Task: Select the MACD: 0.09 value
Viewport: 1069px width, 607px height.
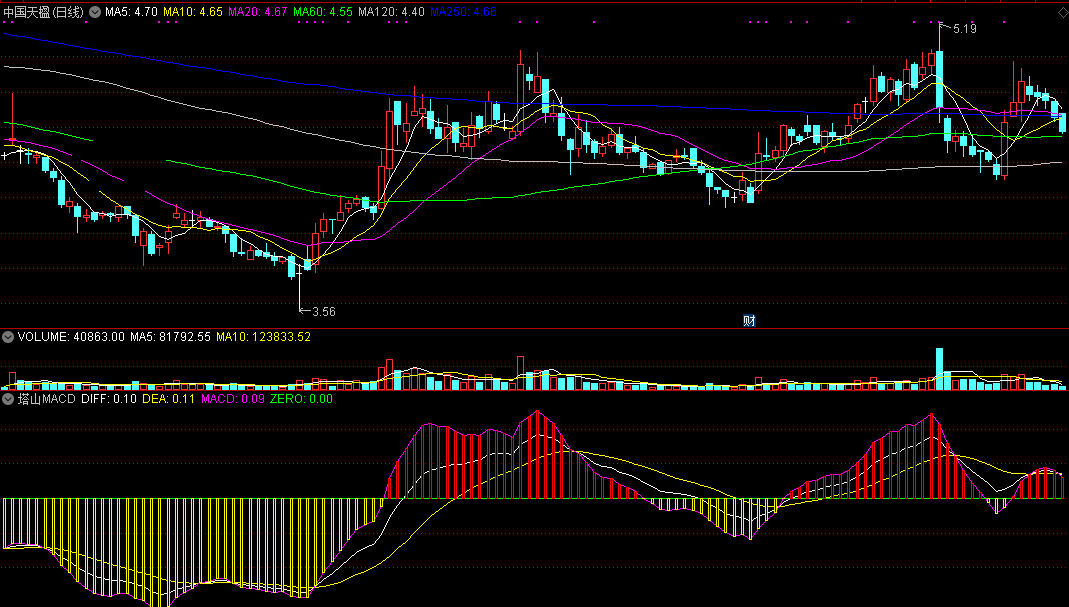Action: click(232, 399)
